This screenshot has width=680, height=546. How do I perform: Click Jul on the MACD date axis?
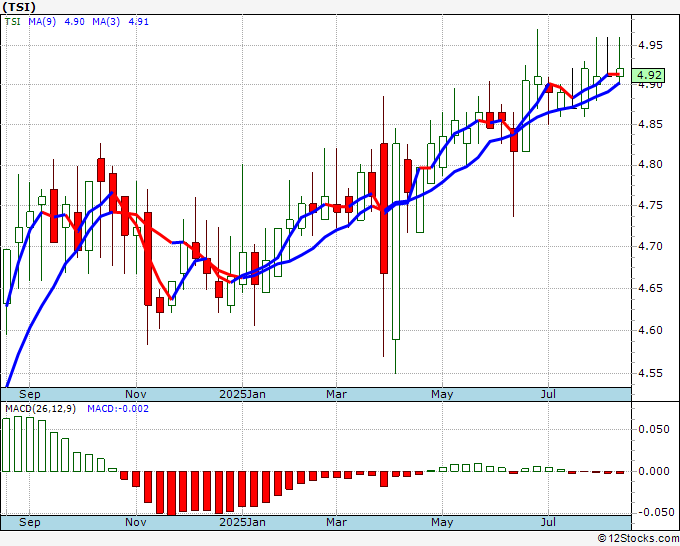coord(549,522)
